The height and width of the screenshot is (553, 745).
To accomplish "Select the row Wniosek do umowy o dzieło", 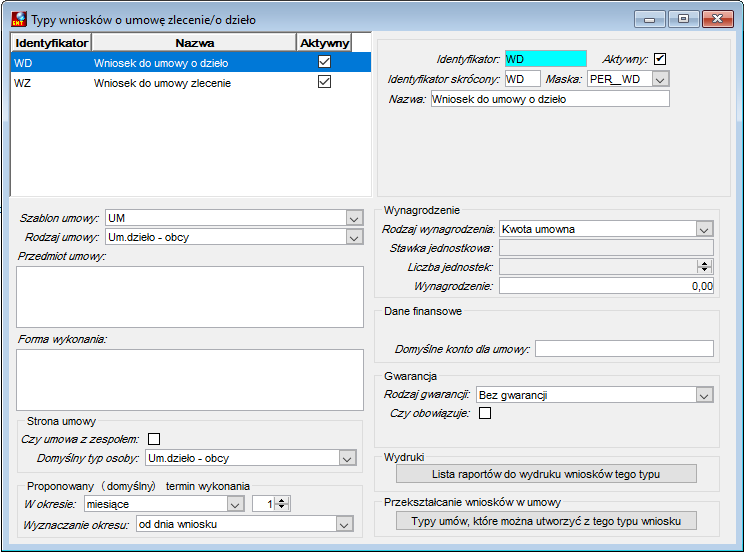I will click(x=191, y=63).
